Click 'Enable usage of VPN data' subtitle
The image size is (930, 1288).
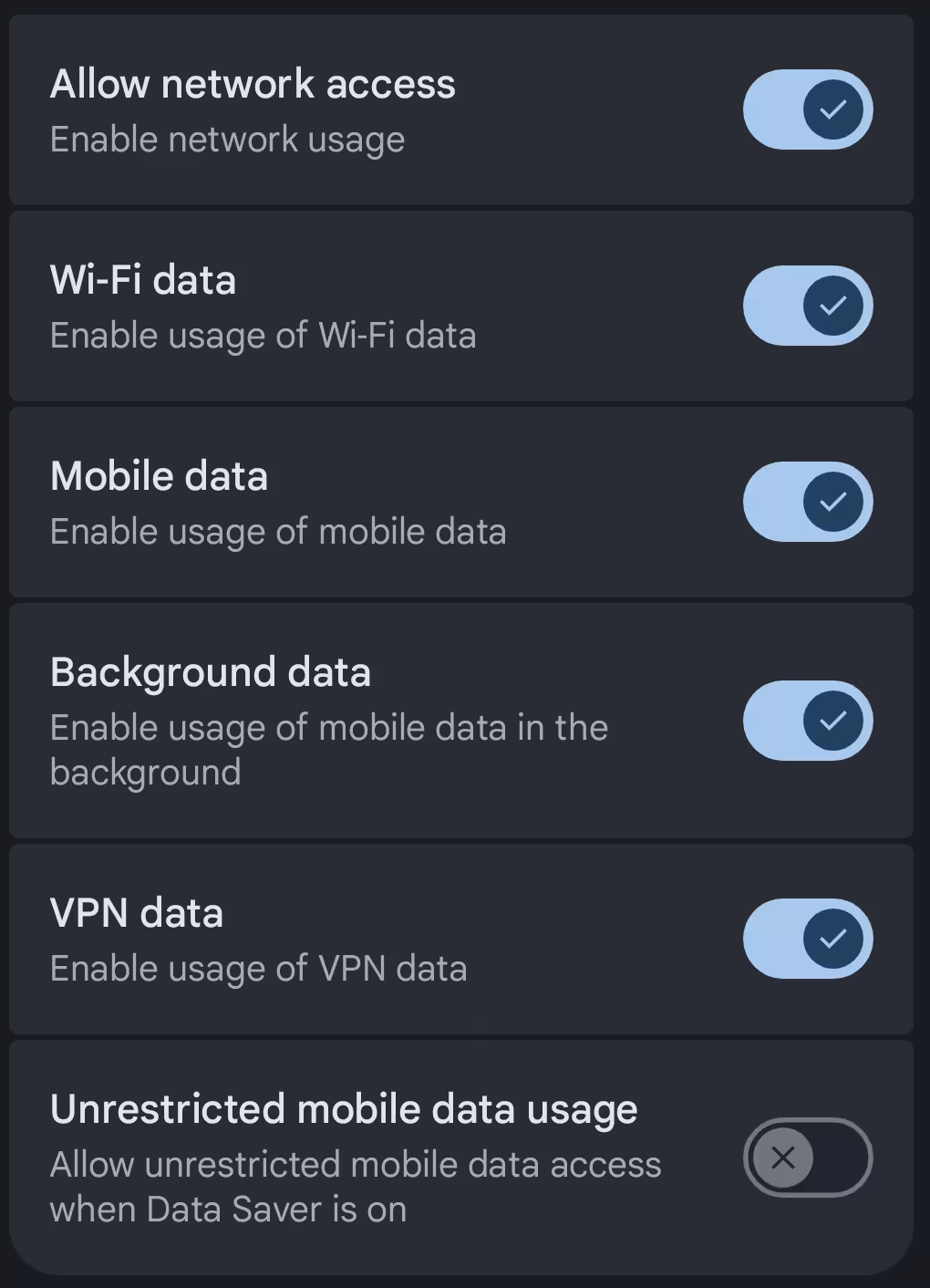tap(258, 970)
